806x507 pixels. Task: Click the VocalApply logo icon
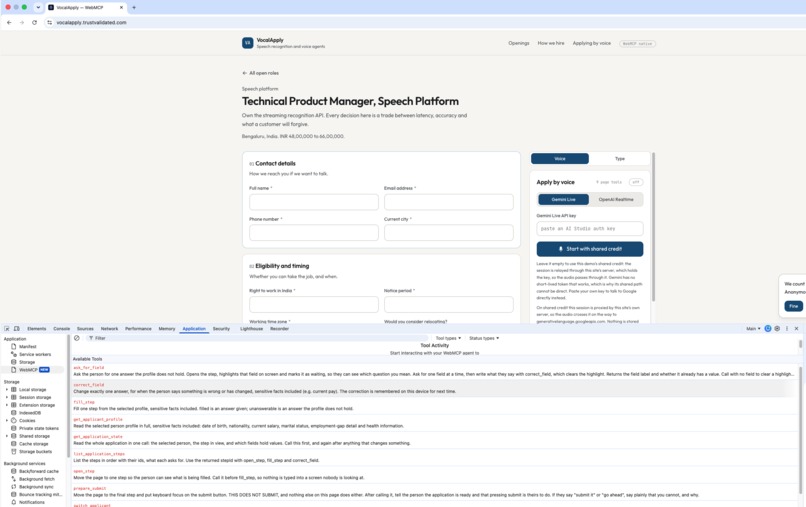[248, 43]
